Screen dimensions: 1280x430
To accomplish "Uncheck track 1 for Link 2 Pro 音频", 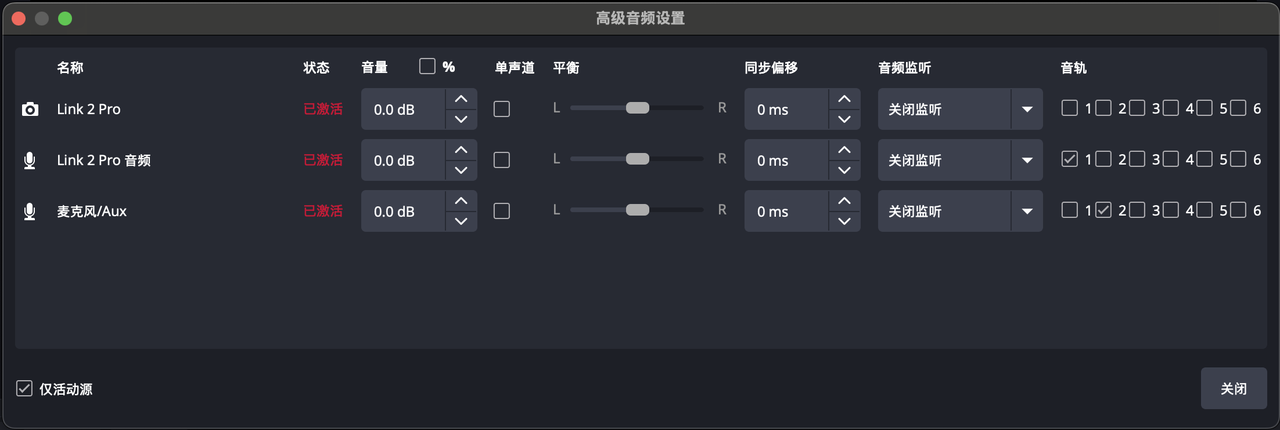I will click(x=1070, y=159).
